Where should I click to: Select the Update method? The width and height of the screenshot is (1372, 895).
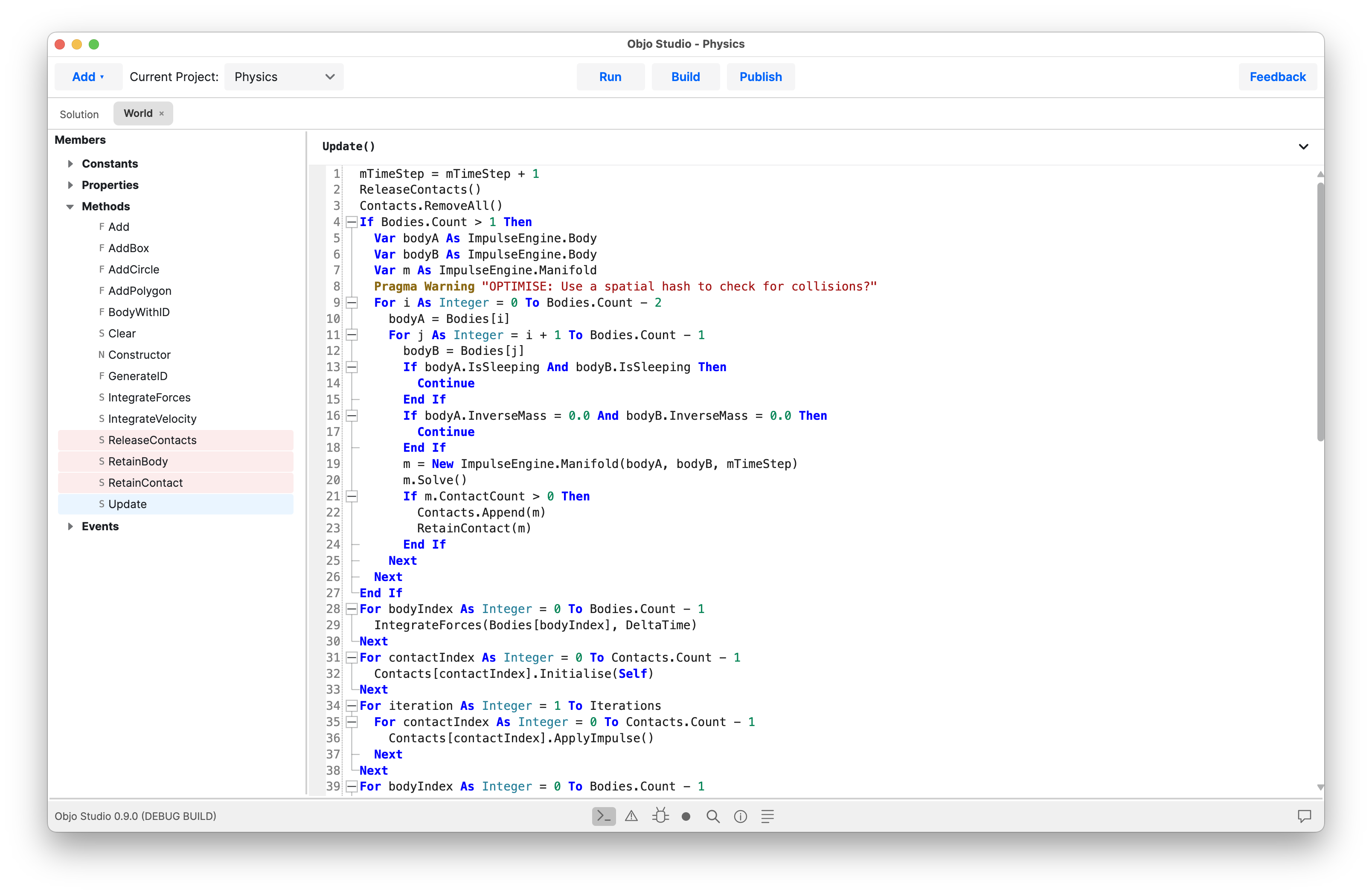(x=175, y=504)
